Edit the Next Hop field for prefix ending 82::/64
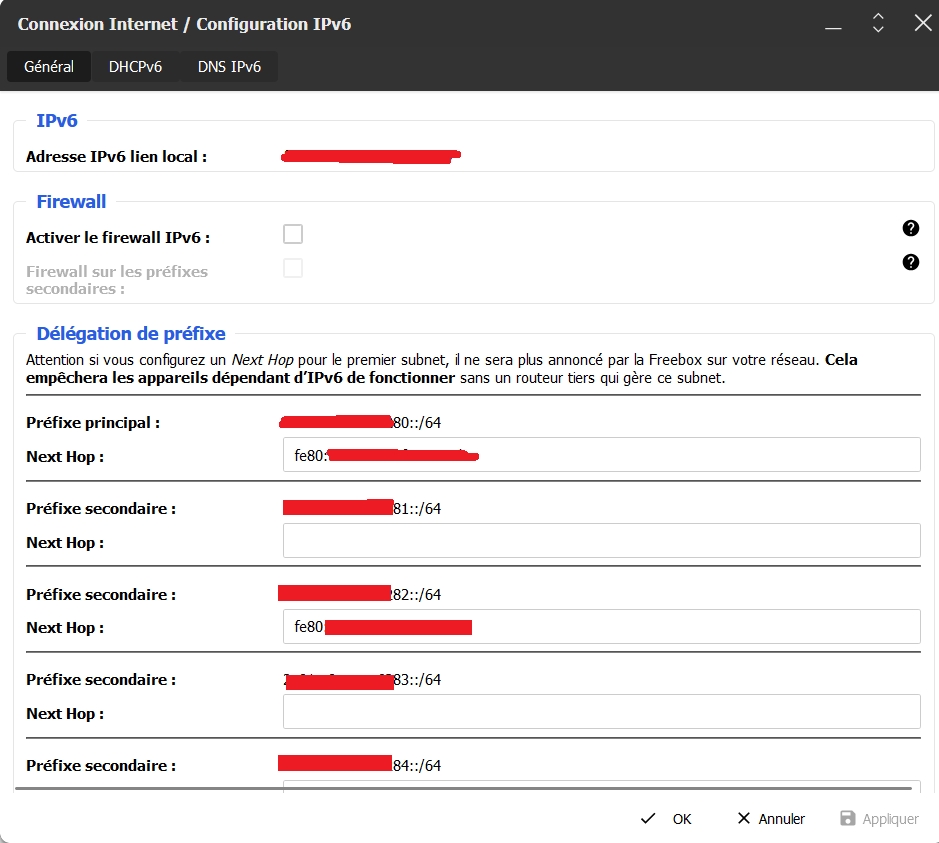 600,627
